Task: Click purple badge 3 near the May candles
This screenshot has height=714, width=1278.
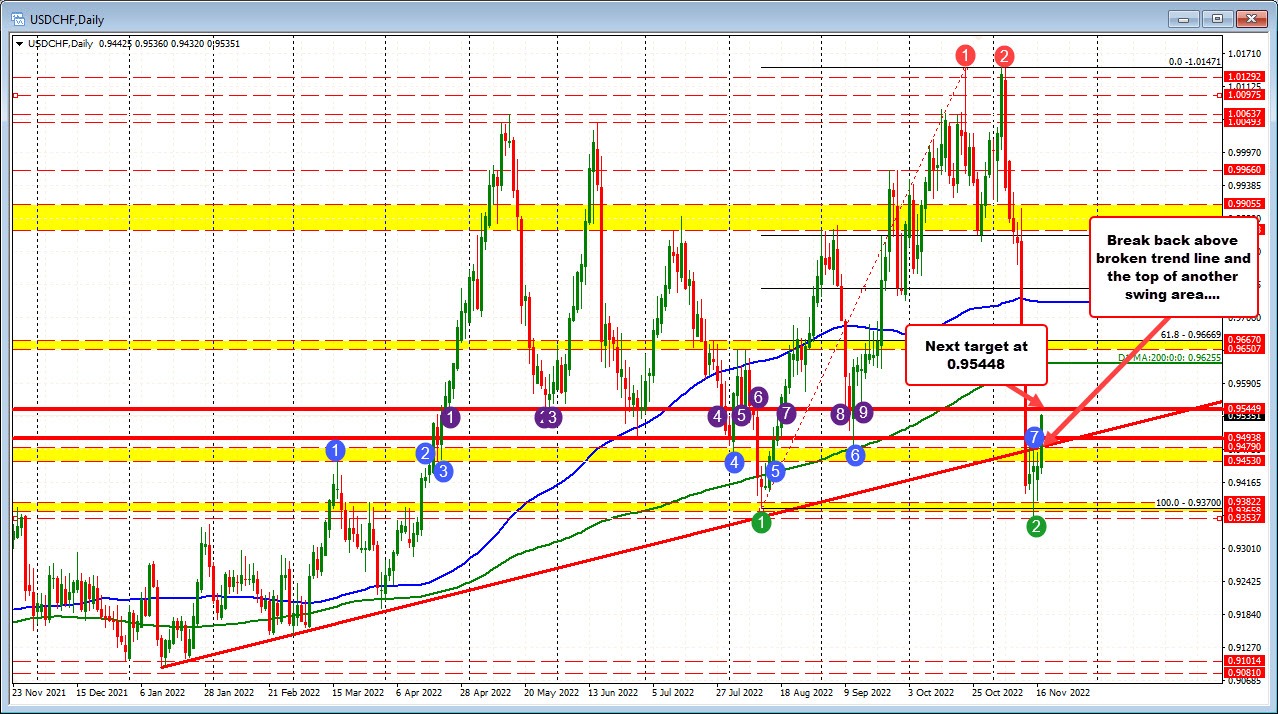Action: (548, 419)
